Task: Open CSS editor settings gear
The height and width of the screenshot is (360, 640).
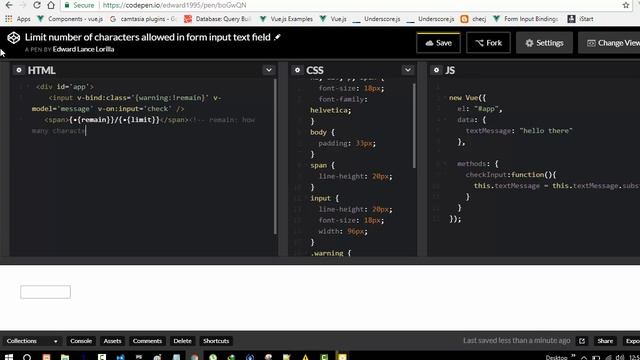Action: click(x=297, y=70)
